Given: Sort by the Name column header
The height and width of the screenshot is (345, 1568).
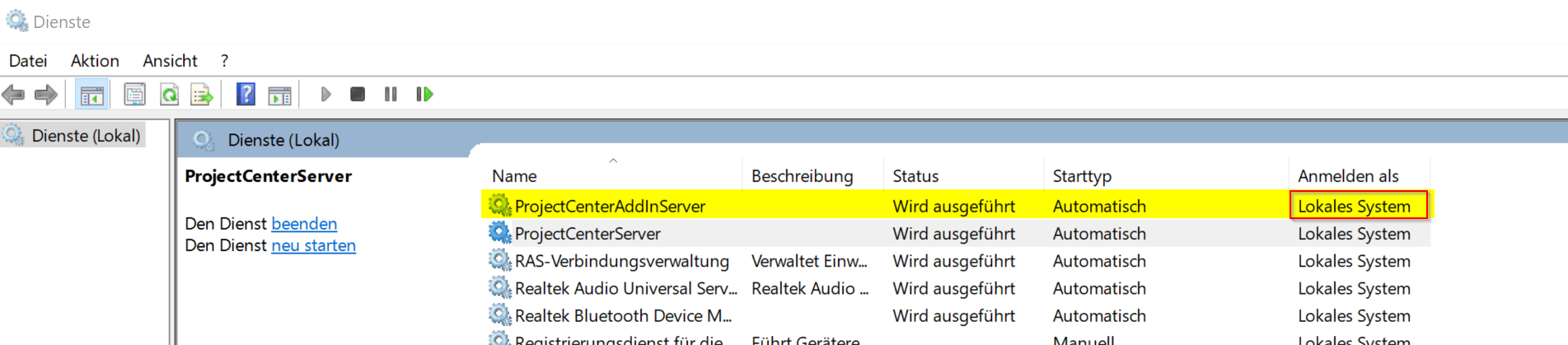Looking at the screenshot, I should point(514,176).
